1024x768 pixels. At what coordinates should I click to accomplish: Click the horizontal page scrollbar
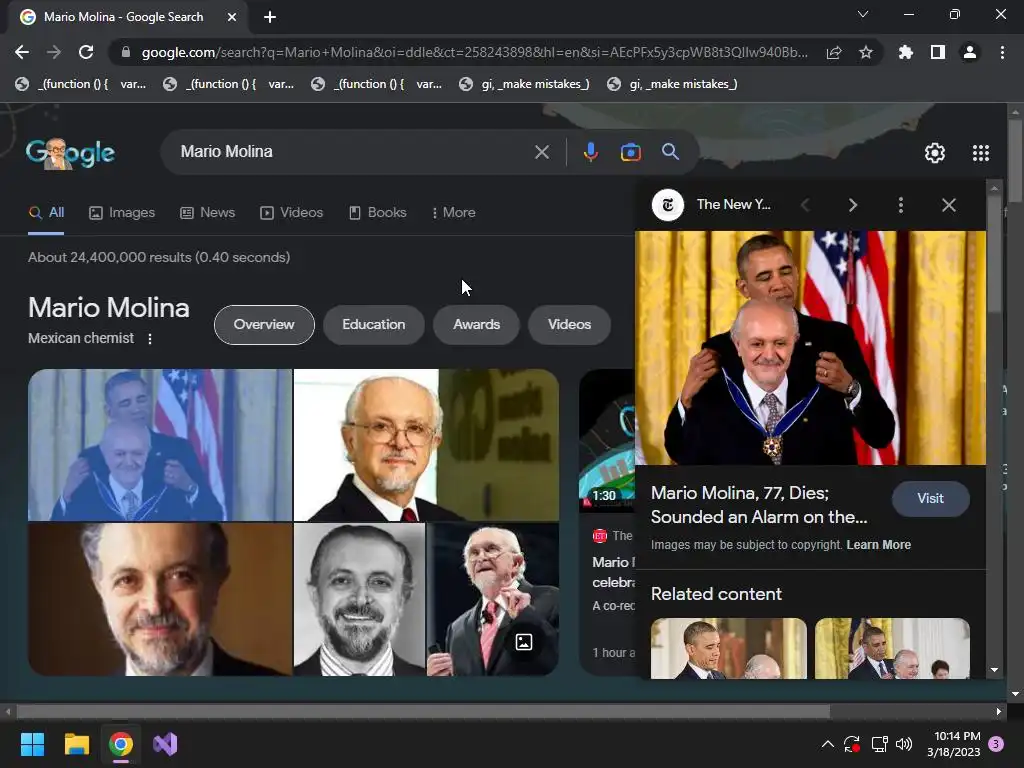click(x=423, y=711)
